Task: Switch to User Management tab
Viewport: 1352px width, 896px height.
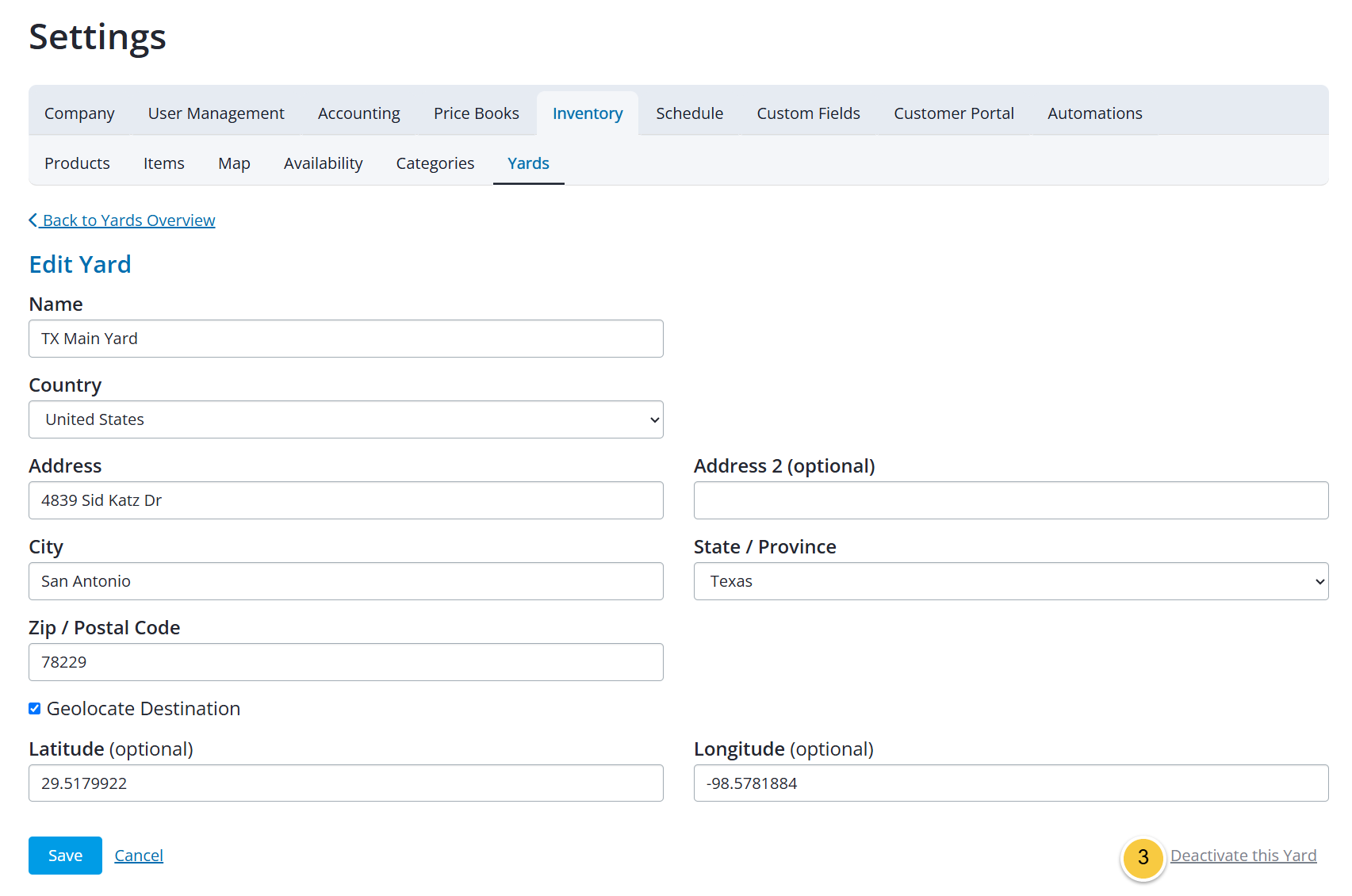Action: pos(216,113)
